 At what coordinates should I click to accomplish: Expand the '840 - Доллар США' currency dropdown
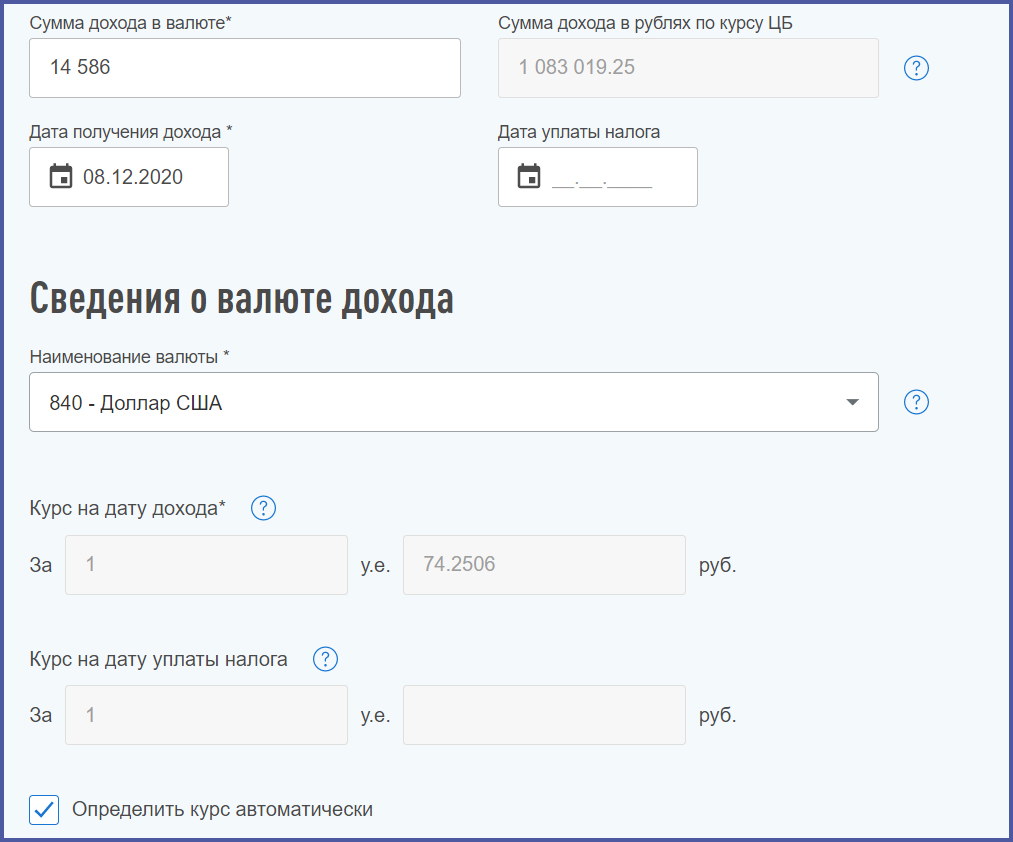[x=454, y=402]
